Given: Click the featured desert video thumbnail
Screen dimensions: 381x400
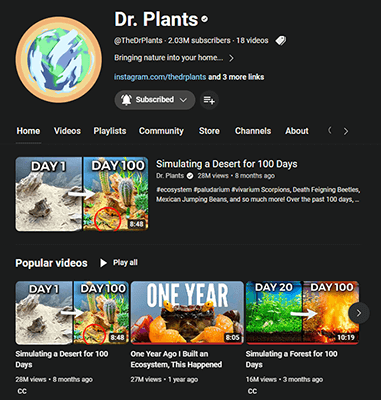Looking at the screenshot, I should click(x=82, y=194).
